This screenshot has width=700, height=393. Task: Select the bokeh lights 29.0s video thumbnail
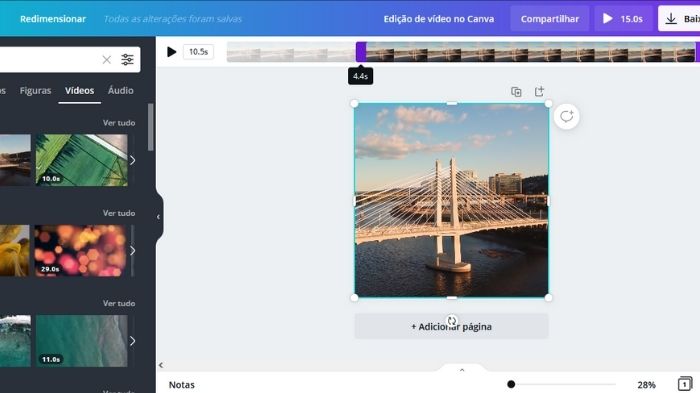pyautogui.click(x=80, y=251)
